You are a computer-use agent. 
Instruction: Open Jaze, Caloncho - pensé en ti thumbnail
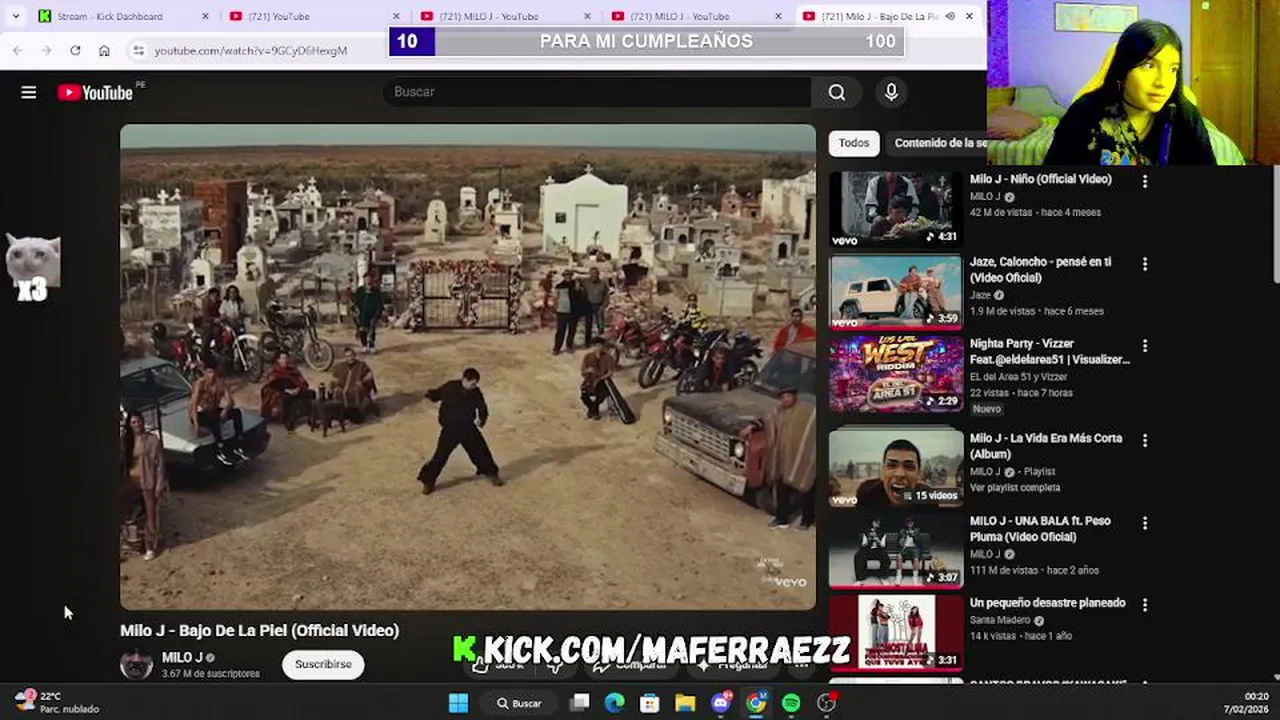click(x=895, y=291)
